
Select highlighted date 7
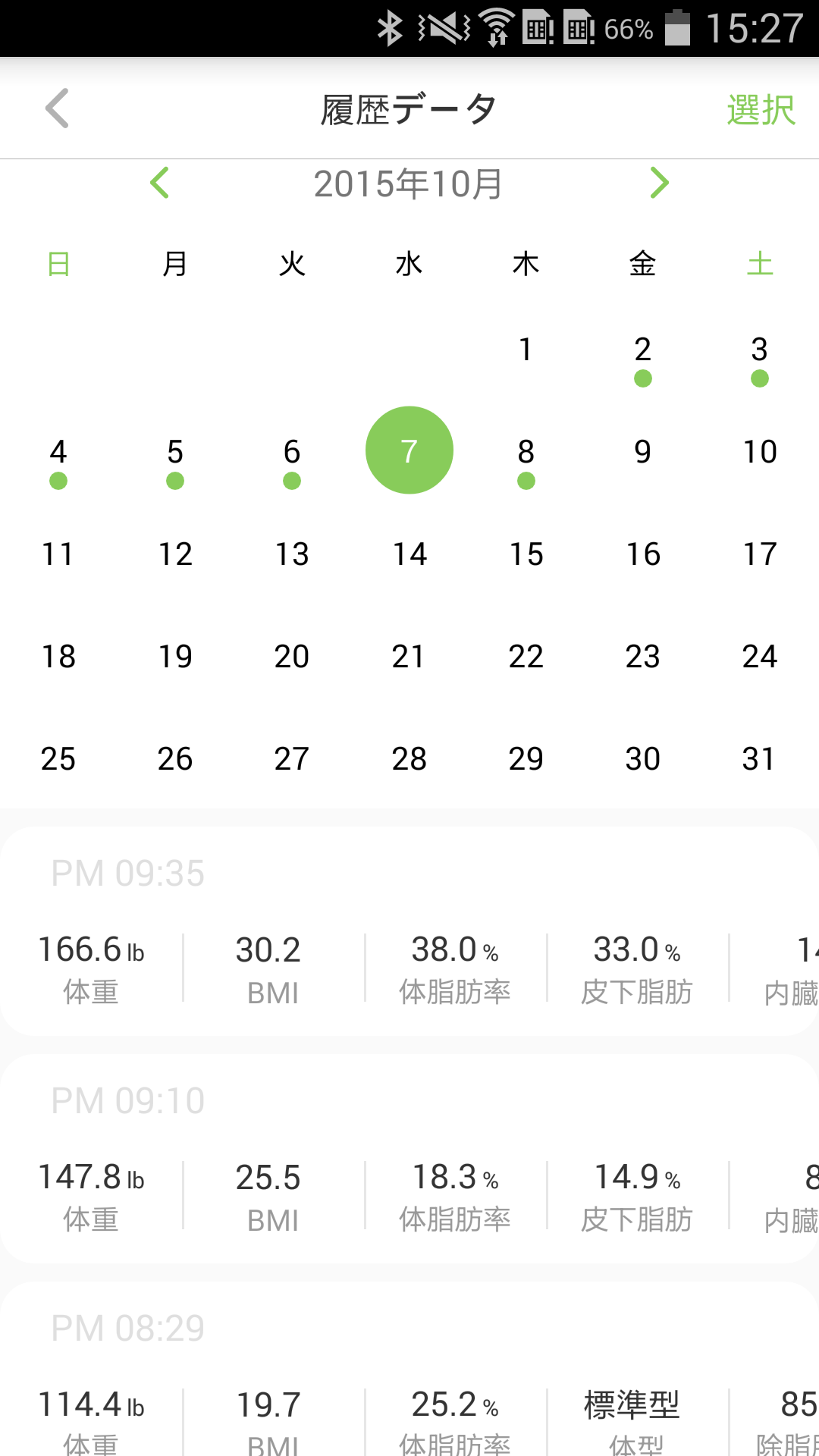409,450
